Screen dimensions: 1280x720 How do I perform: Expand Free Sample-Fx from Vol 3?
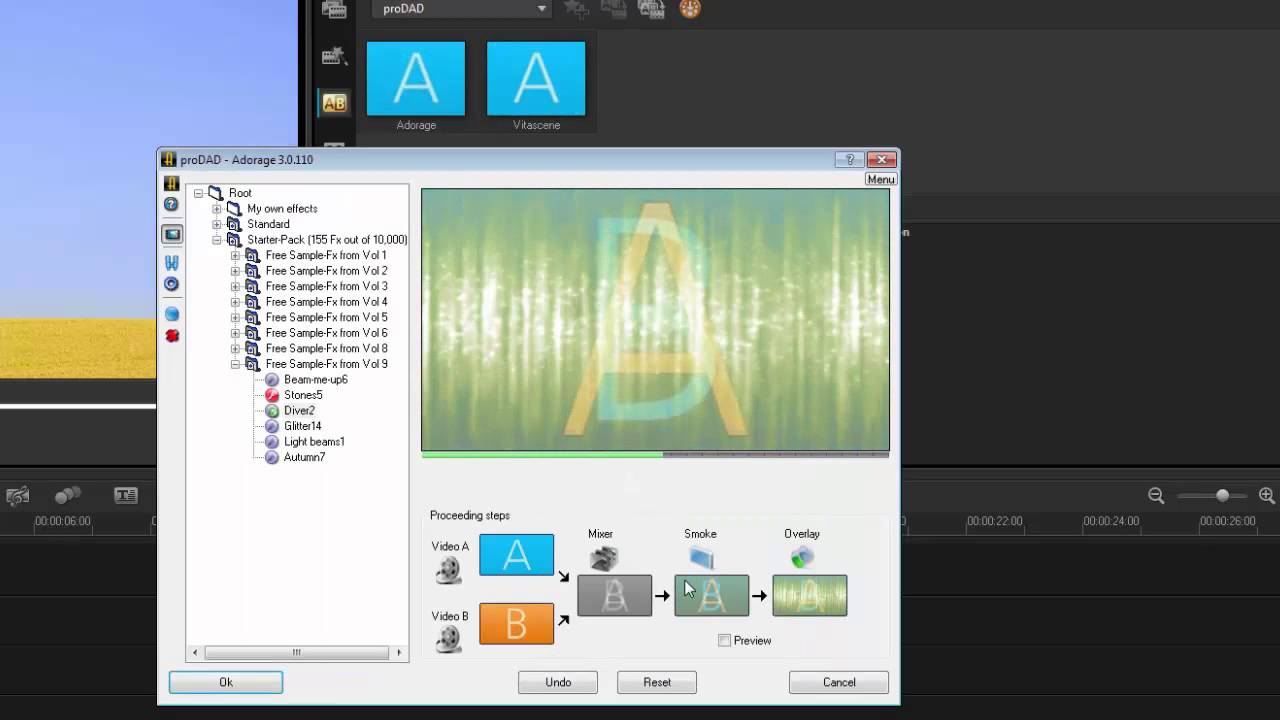[235, 286]
